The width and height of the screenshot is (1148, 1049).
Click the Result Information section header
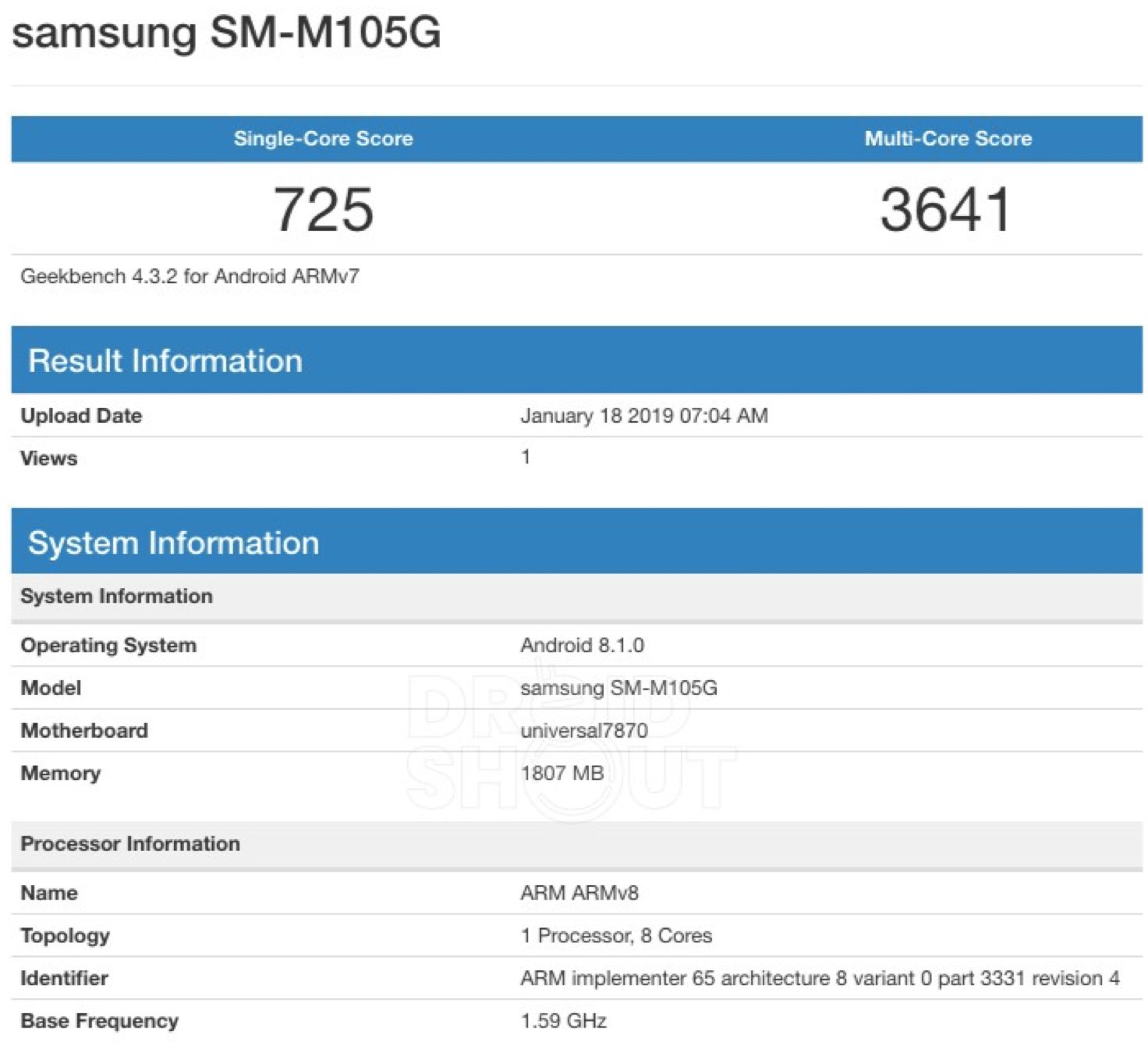click(x=165, y=361)
